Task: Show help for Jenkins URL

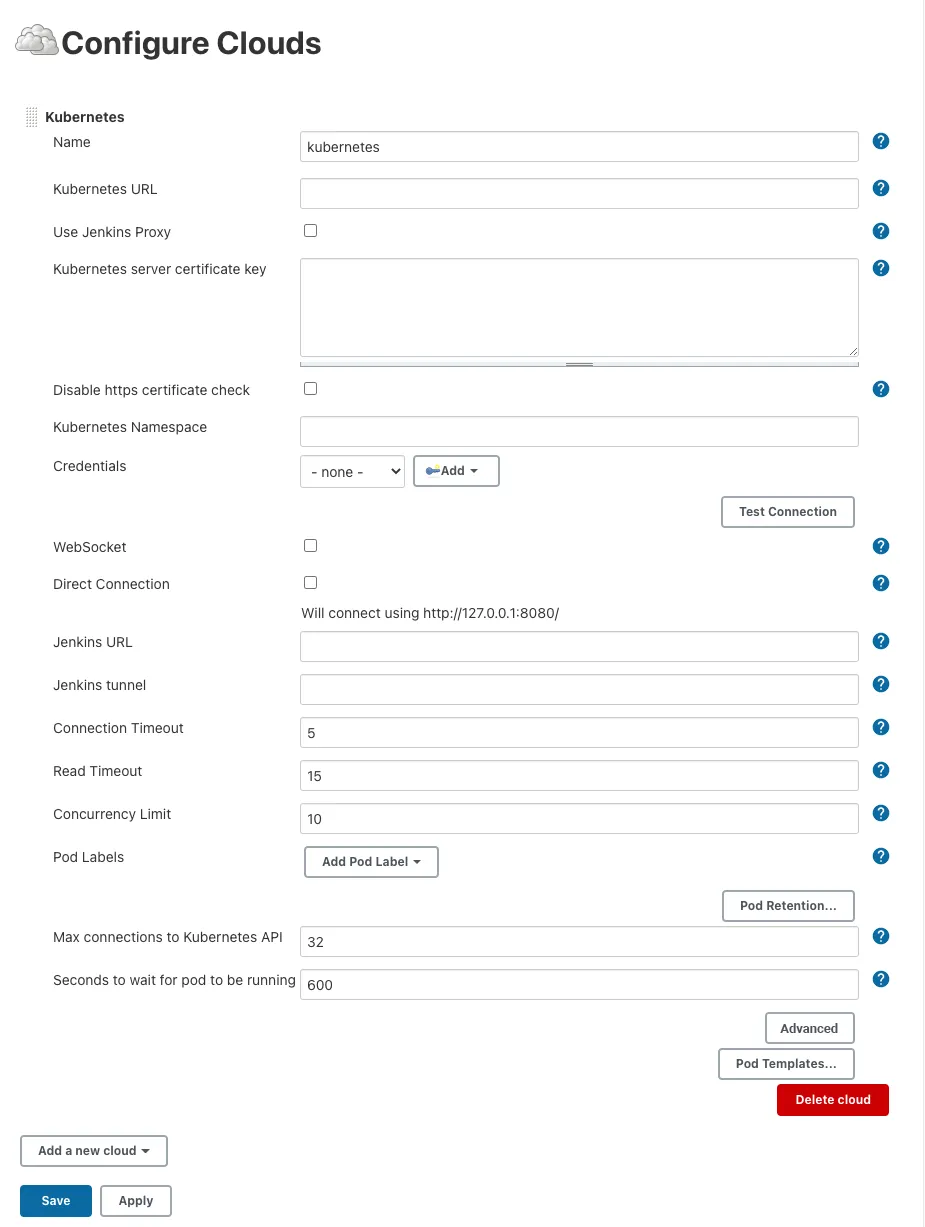Action: (x=881, y=641)
